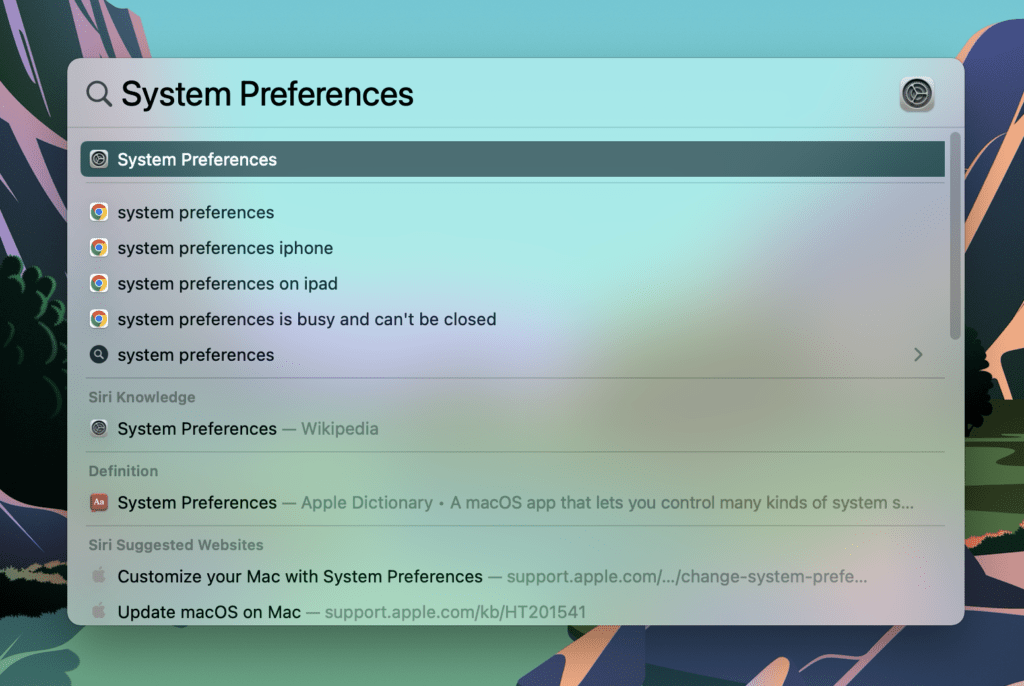Click the 'Siri Knowledge' section header
Screen dimensions: 1024x686
tap(142, 397)
